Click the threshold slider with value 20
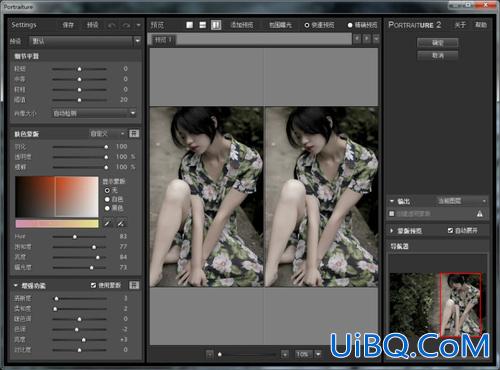 tap(79, 100)
